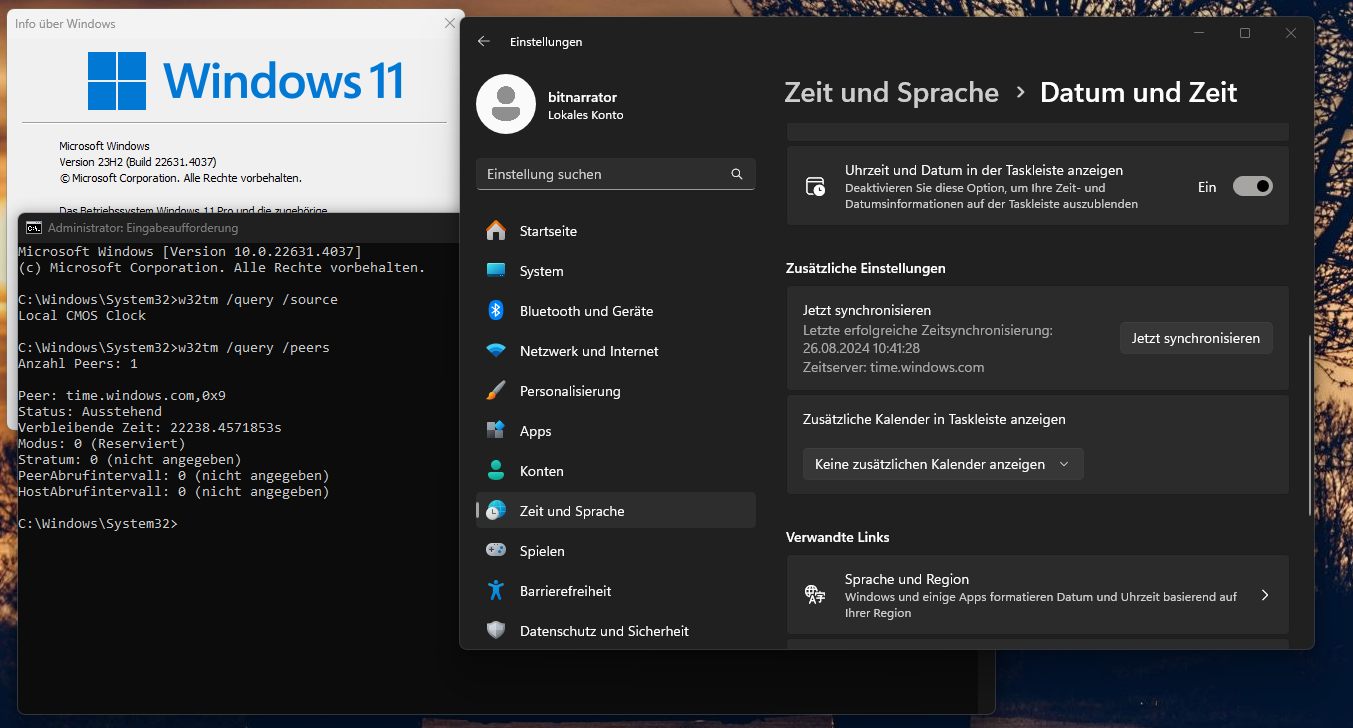Select Barrierefreiheit in the sidebar
The height and width of the screenshot is (728, 1353).
[615, 591]
